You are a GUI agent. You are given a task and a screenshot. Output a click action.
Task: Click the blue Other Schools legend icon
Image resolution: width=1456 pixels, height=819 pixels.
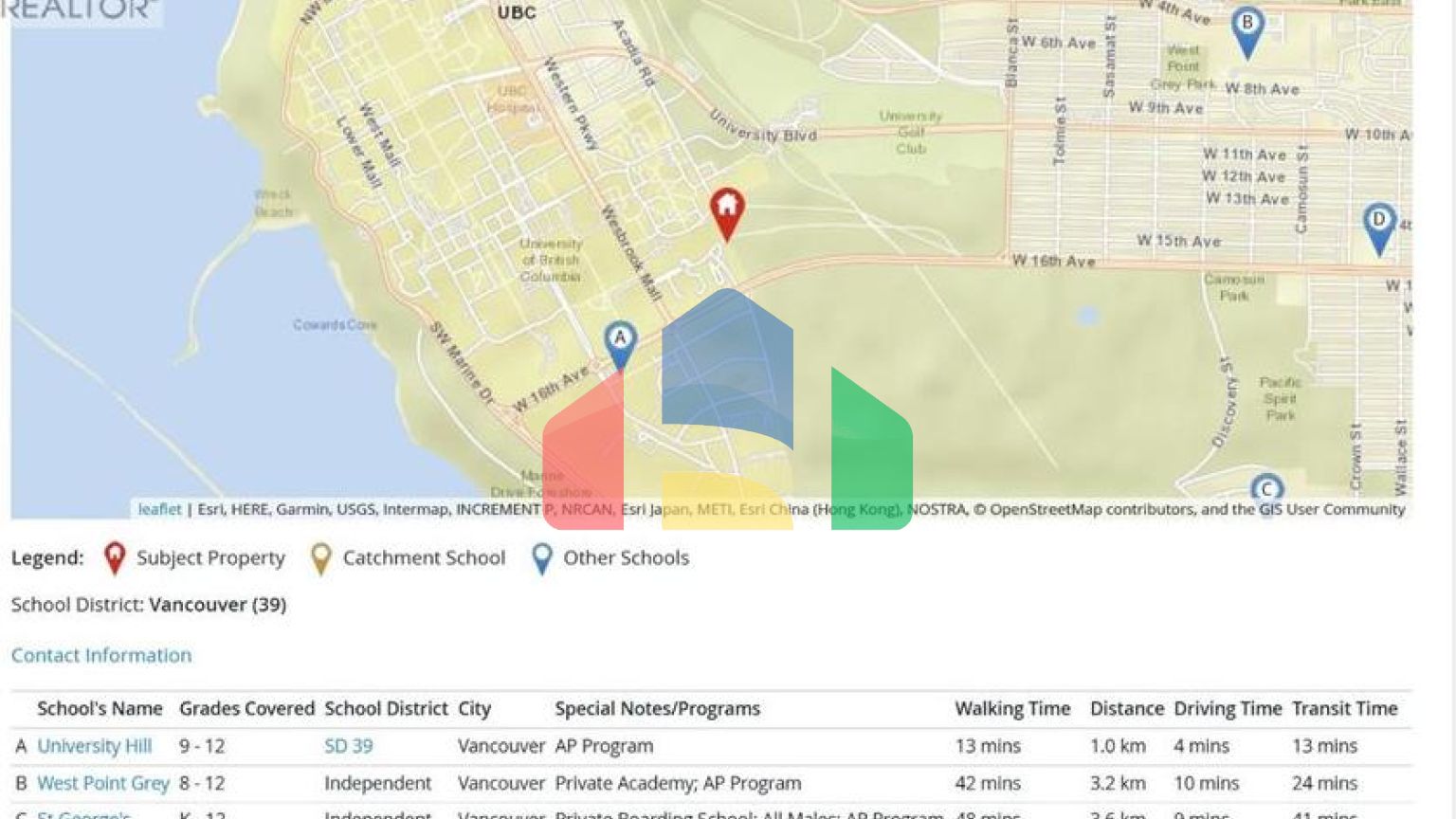[542, 558]
